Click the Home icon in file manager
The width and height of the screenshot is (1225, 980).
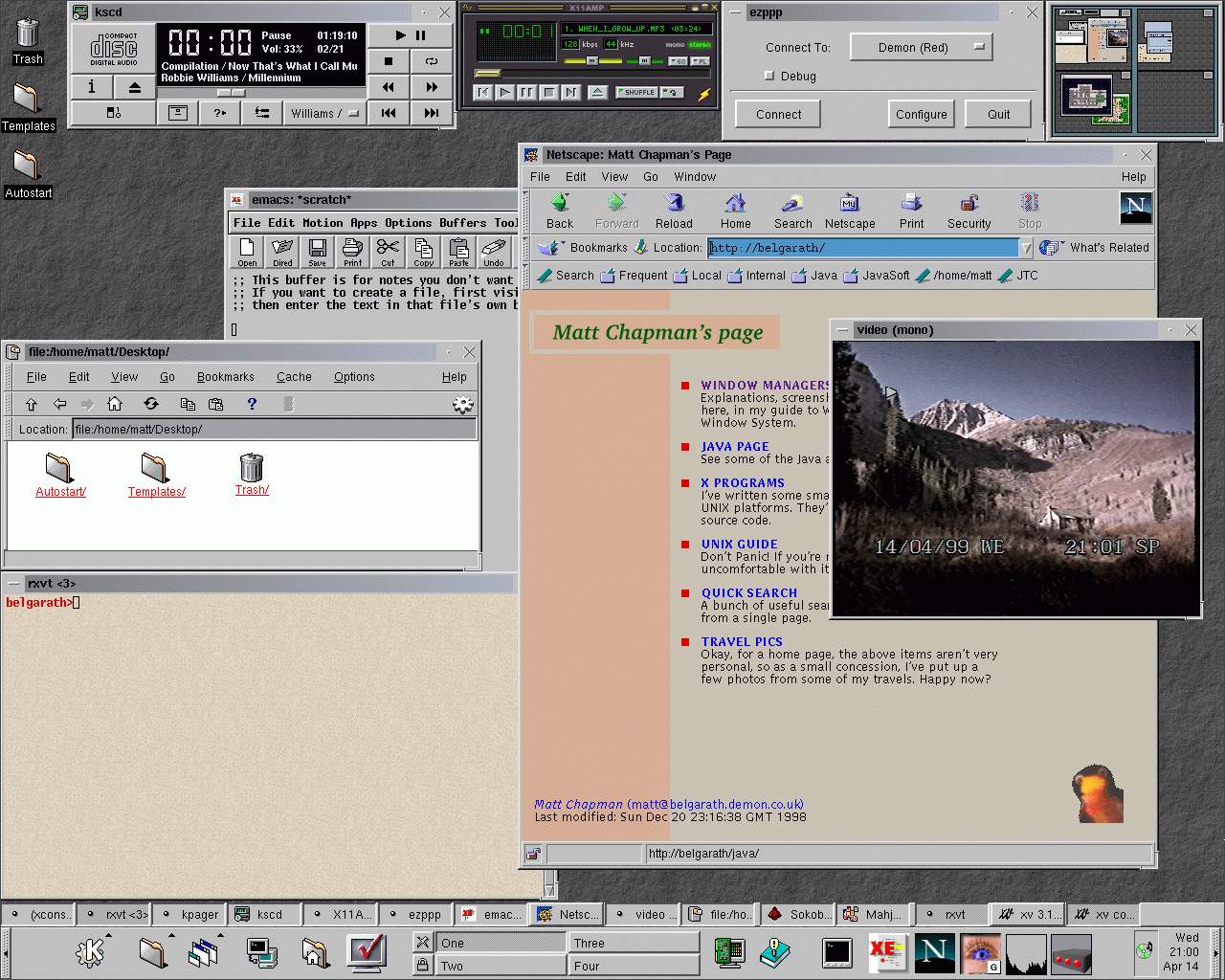115,404
